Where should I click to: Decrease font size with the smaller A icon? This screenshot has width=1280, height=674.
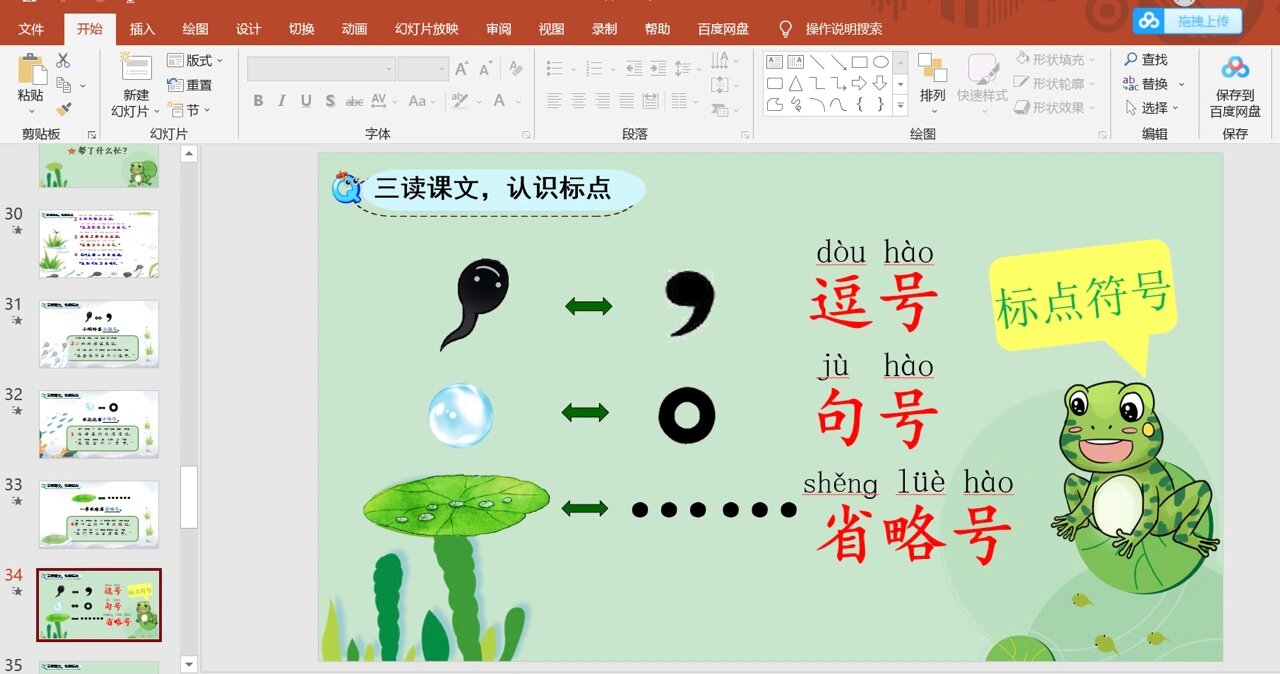486,69
